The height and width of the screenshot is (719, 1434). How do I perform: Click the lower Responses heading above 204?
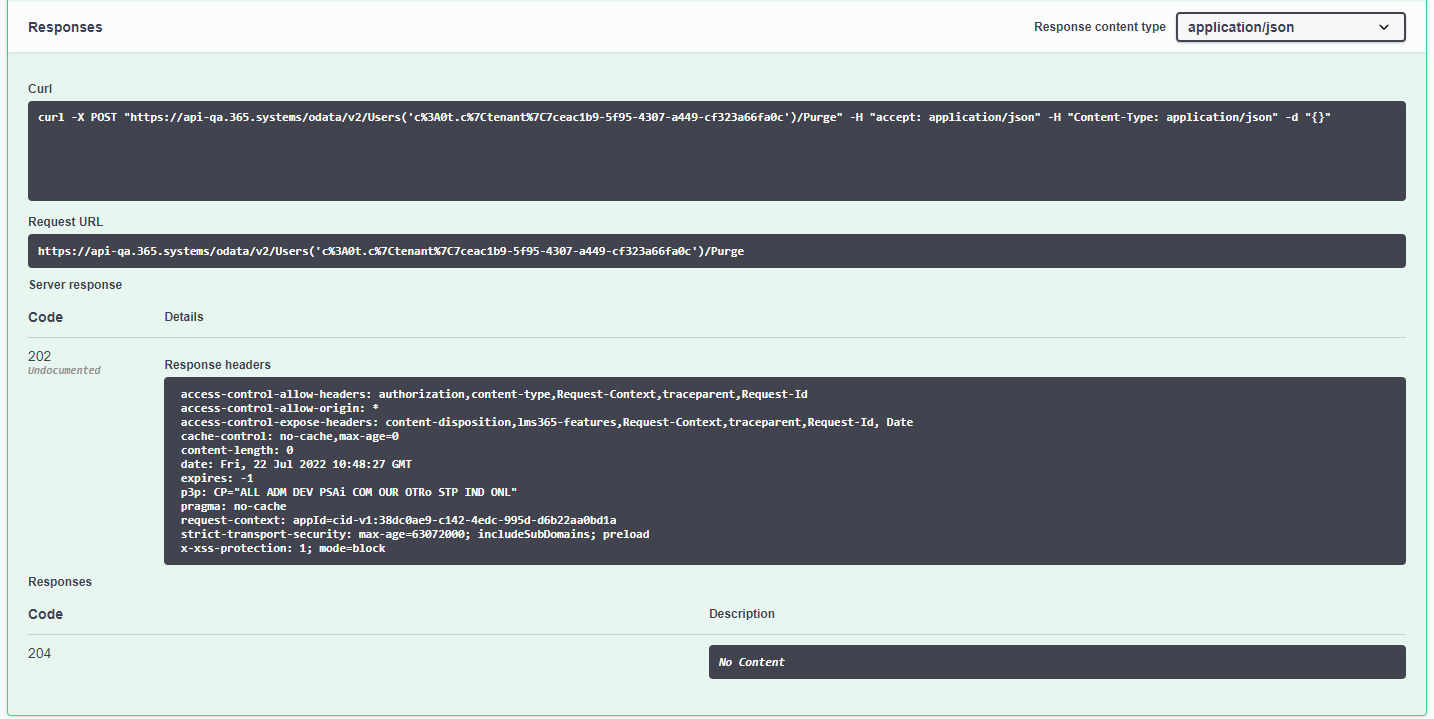click(x=60, y=582)
